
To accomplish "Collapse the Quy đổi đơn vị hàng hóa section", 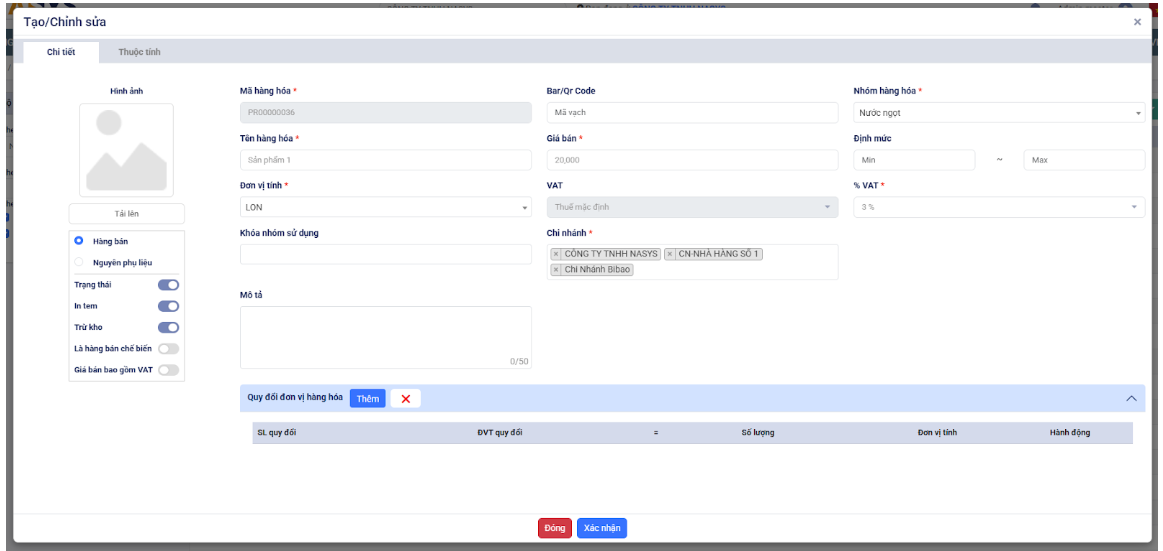I will [x=1131, y=398].
